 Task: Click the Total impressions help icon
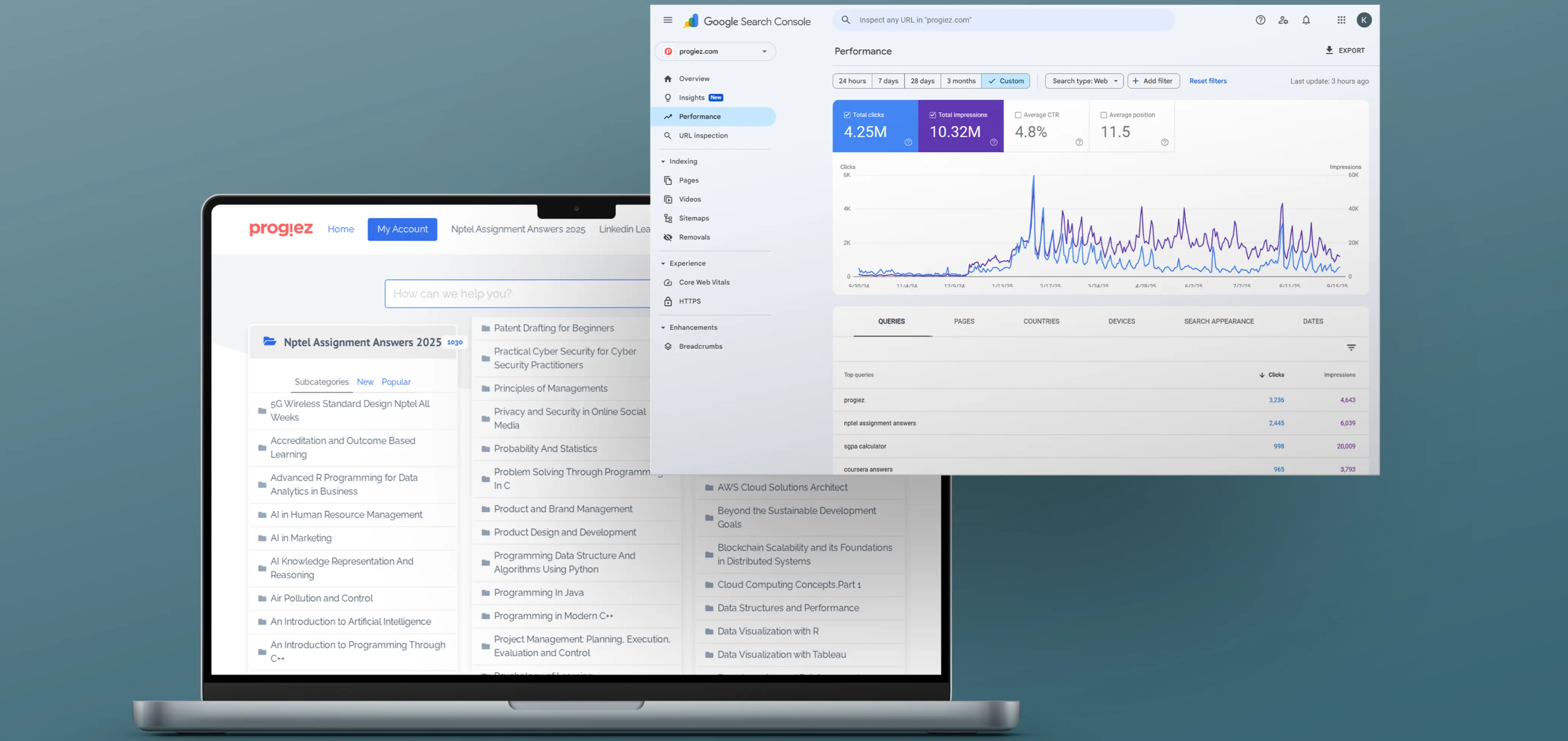[993, 142]
